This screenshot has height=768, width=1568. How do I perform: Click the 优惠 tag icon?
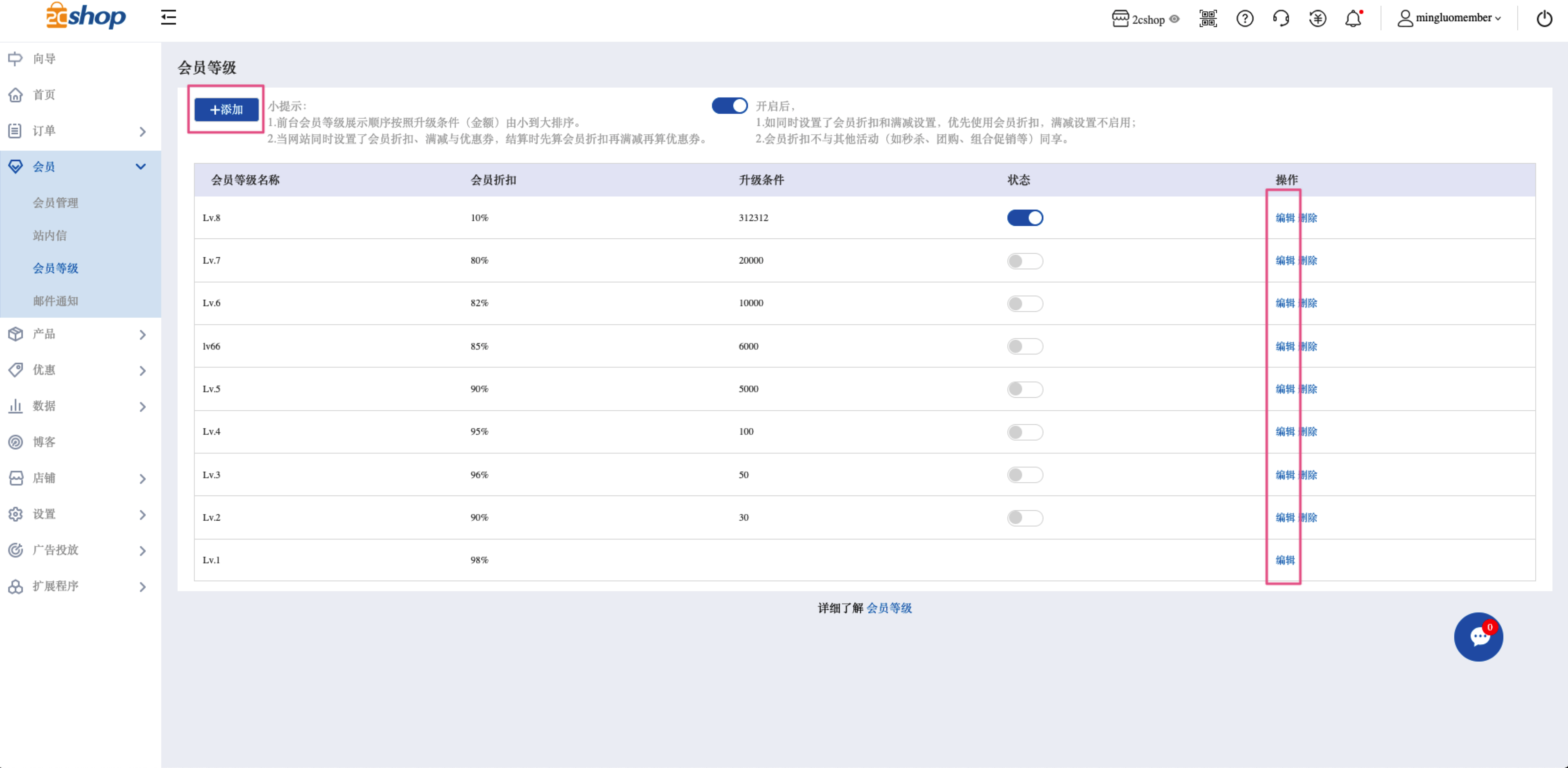15,370
